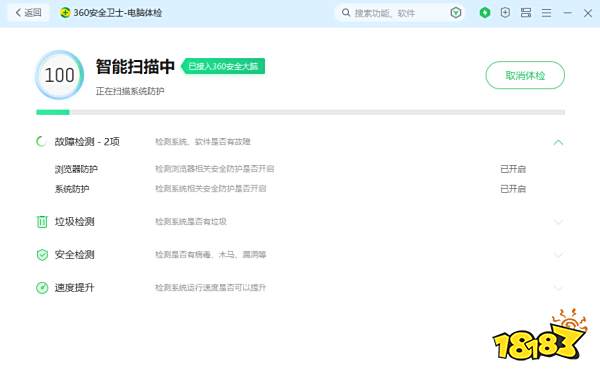Click the 安全检测 shield icon
Viewport: 600px width, 377px height.
[42, 255]
